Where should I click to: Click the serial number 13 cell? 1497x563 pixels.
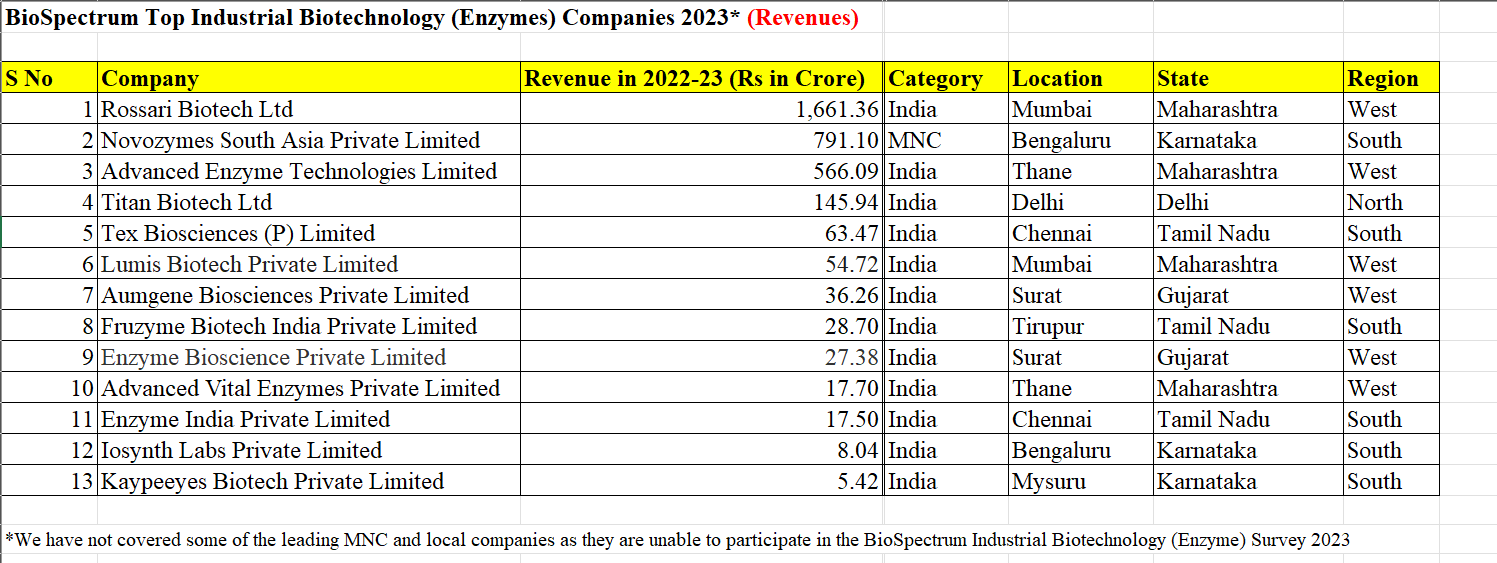click(x=49, y=481)
